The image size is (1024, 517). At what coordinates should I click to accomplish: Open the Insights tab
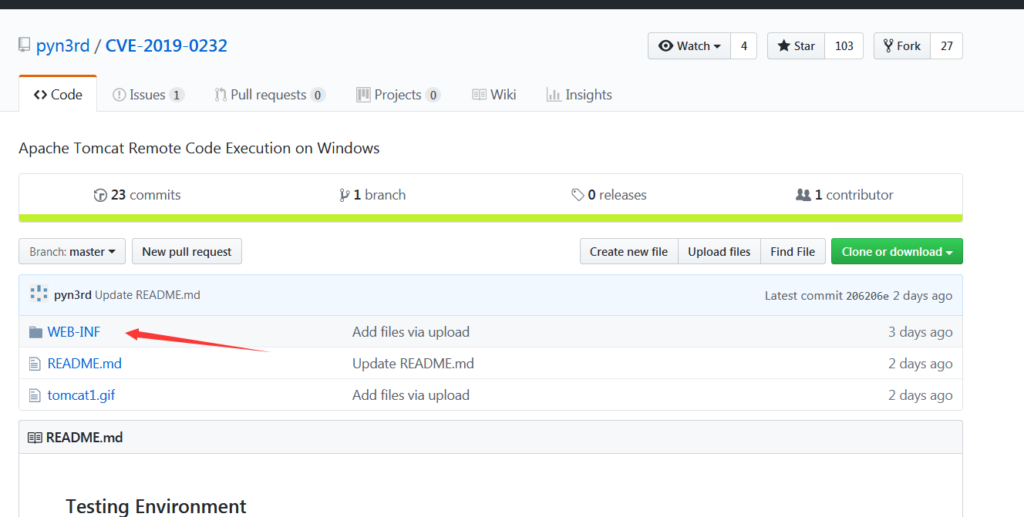(579, 95)
